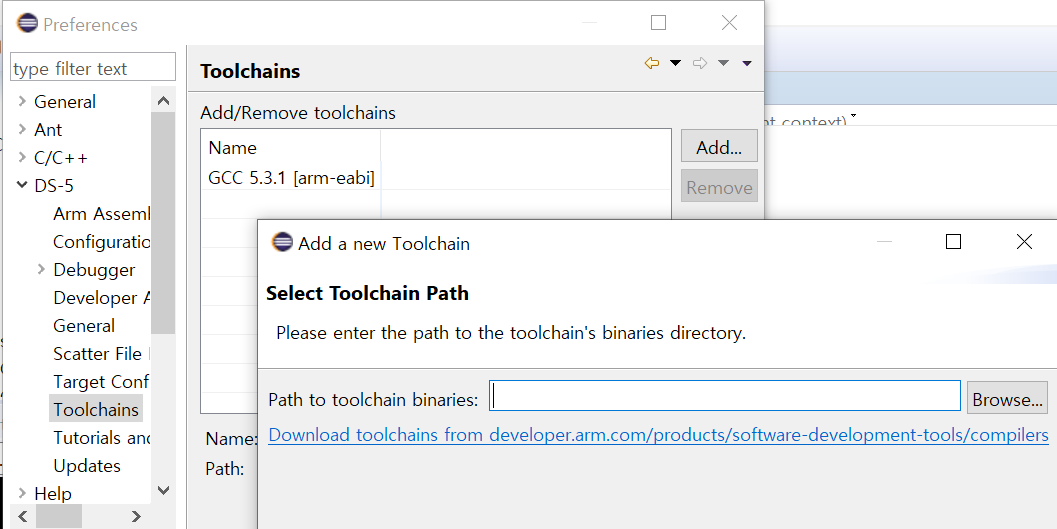The width and height of the screenshot is (1057, 529).
Task: Click the Path to toolchain binaries field
Action: click(x=725, y=396)
